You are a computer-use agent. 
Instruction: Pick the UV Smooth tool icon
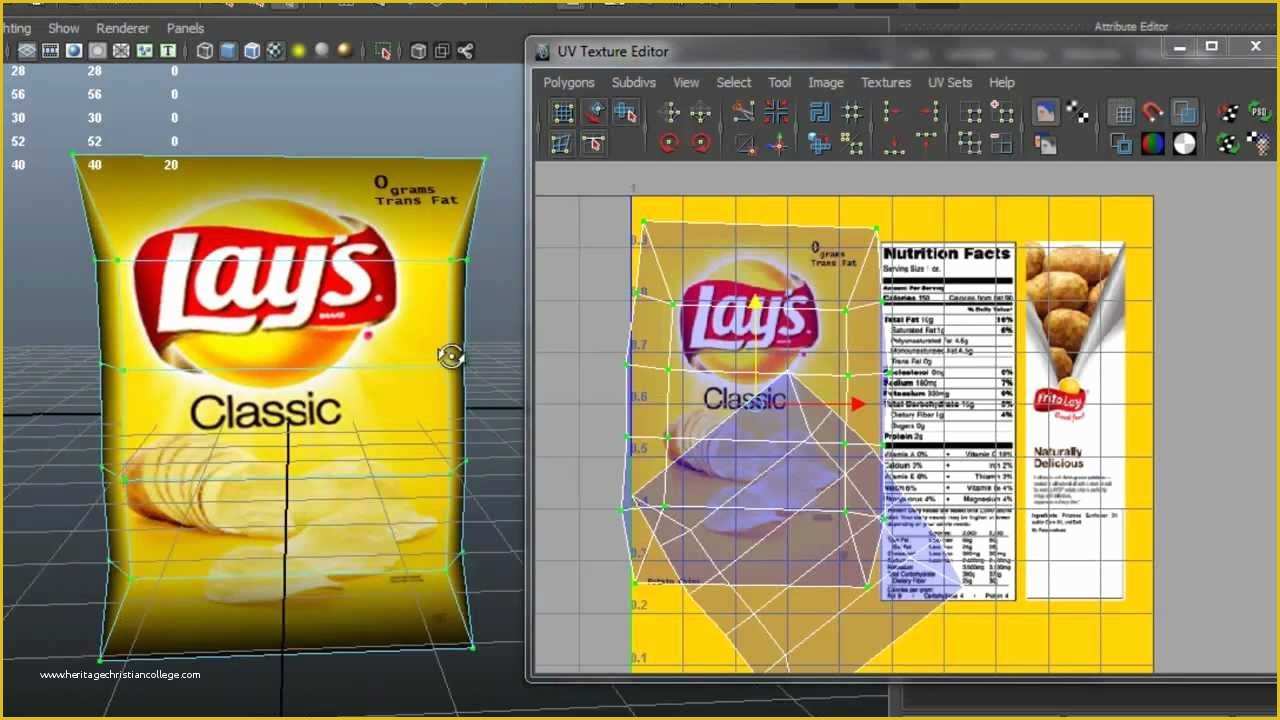point(562,143)
